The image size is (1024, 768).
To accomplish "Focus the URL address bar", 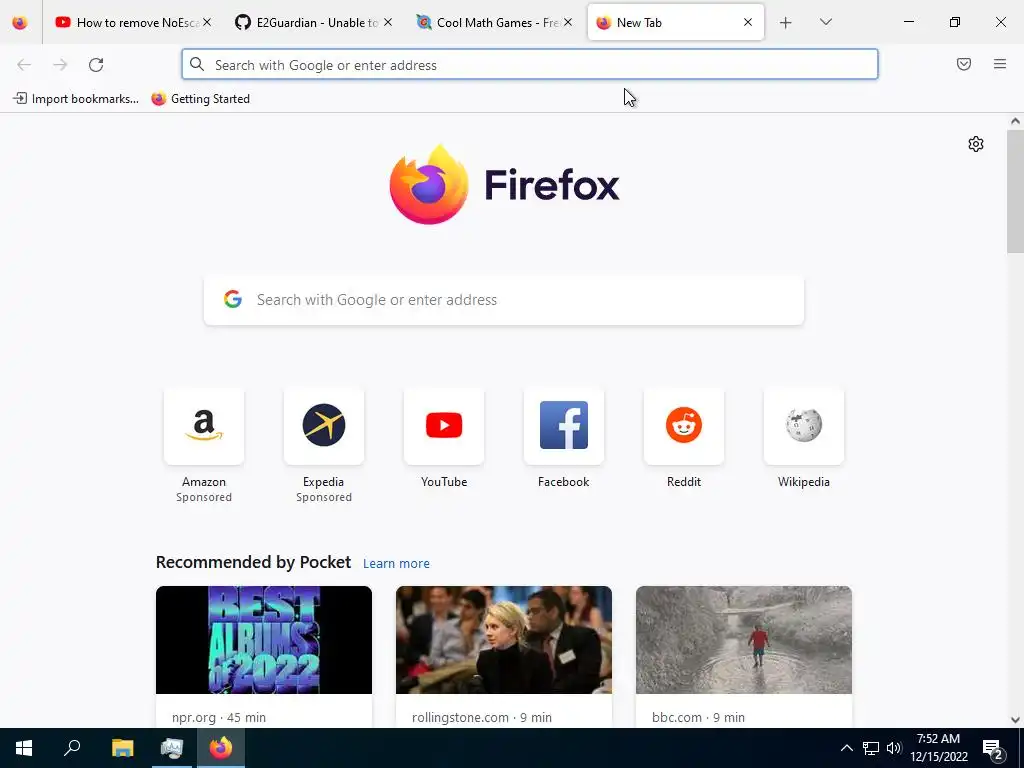I will 530,65.
